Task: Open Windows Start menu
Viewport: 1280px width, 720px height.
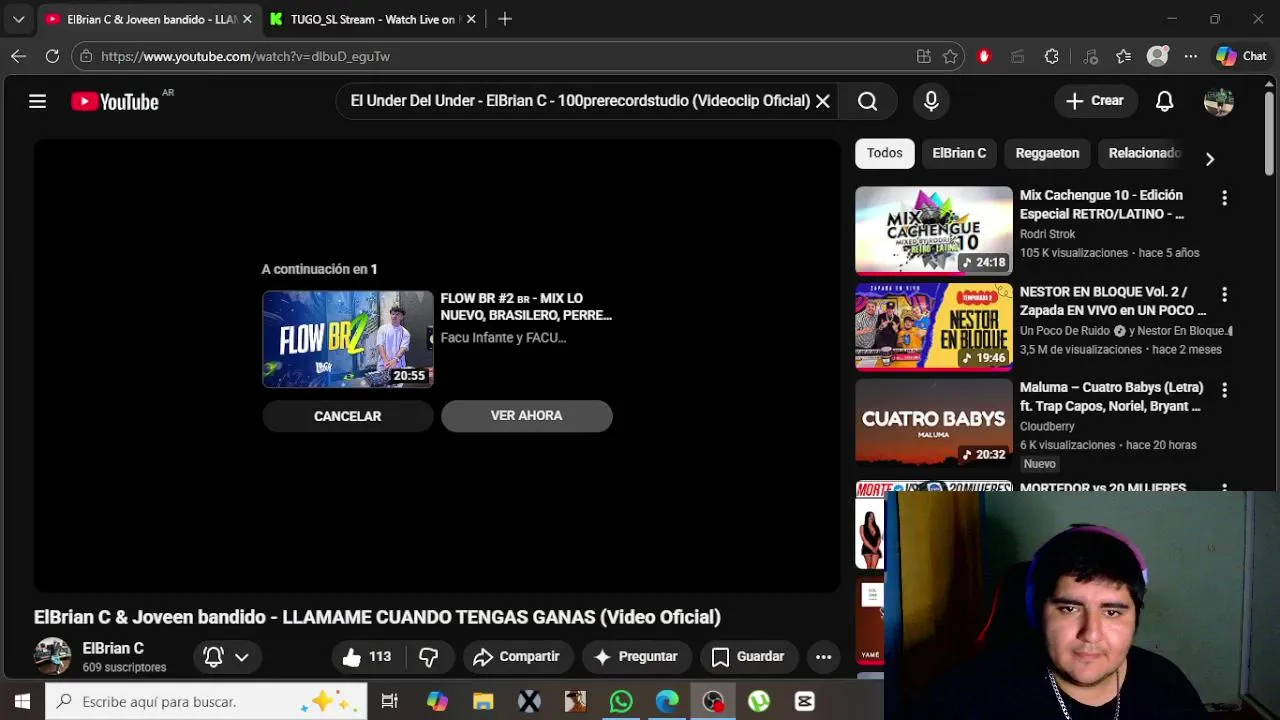Action: click(22, 701)
